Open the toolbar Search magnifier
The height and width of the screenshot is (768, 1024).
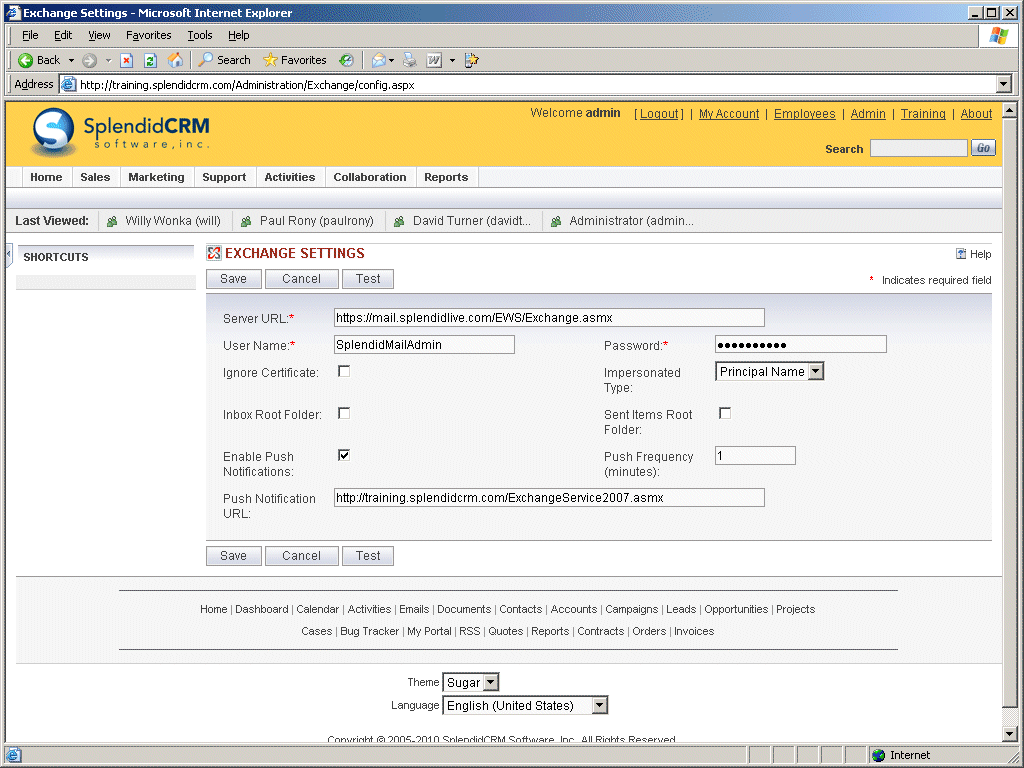coord(225,60)
